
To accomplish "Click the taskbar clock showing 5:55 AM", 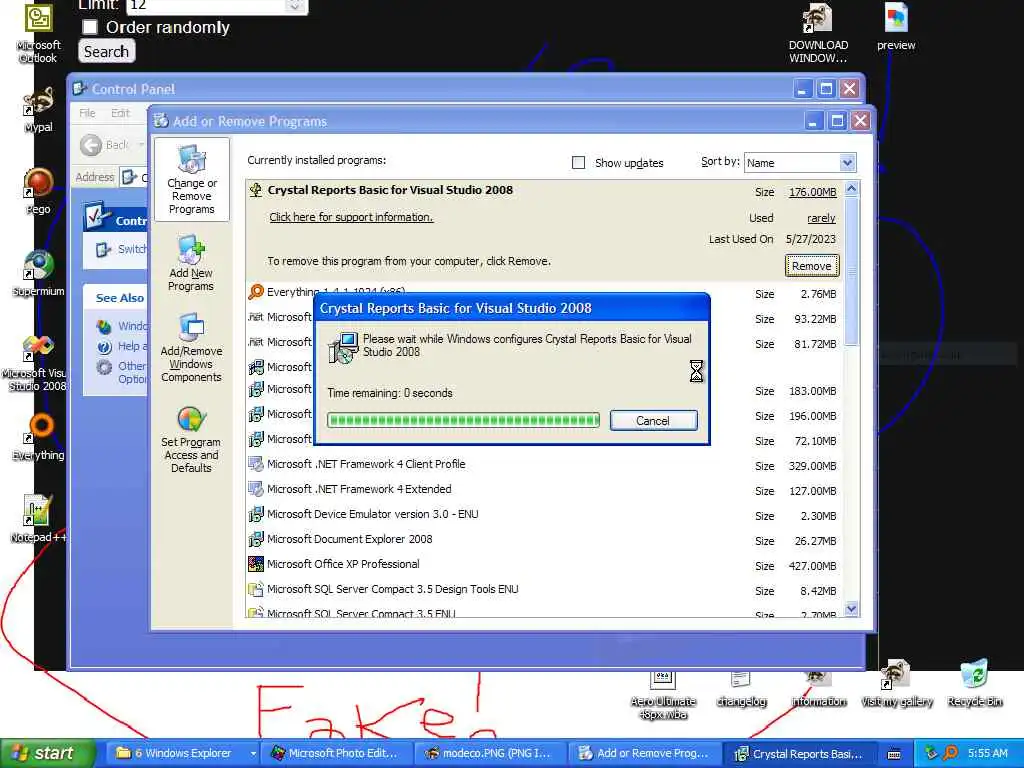I will (x=987, y=754).
